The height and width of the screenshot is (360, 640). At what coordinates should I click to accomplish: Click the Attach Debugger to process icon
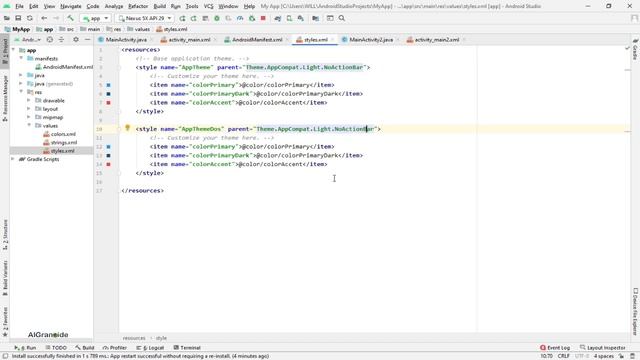tap(252, 18)
